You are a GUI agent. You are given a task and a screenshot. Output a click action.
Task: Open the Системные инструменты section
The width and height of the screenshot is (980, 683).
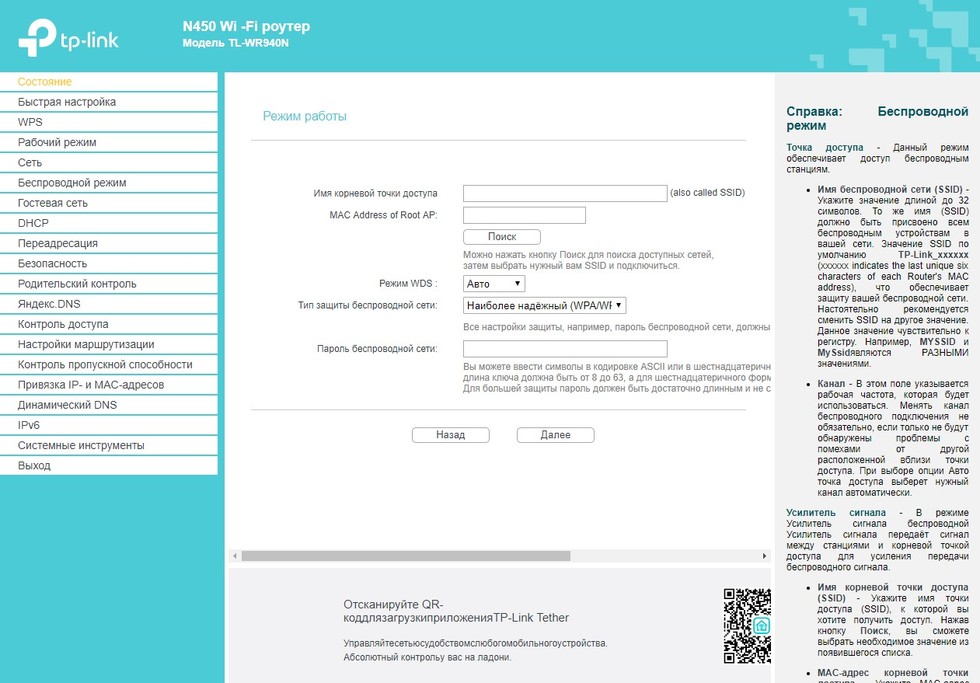pos(83,444)
